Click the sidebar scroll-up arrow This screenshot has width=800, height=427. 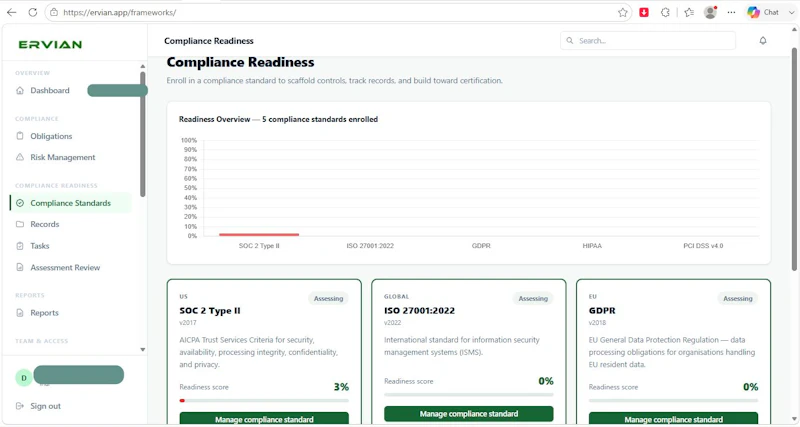click(143, 66)
